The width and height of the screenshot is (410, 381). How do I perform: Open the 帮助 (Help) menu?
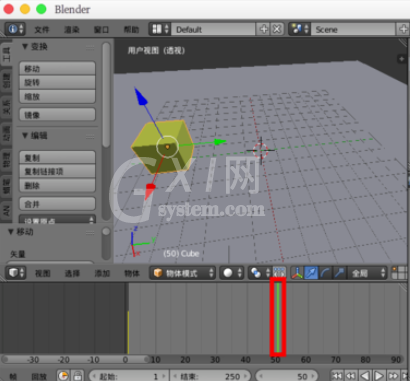[131, 30]
